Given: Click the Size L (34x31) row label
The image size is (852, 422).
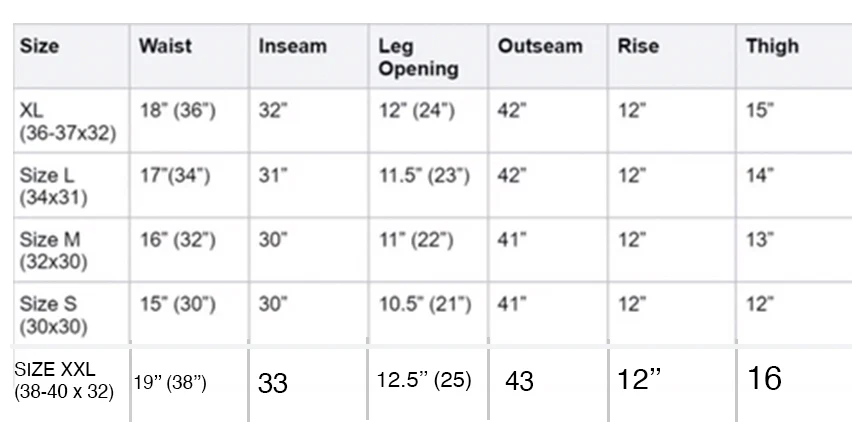Looking at the screenshot, I should click(53, 186).
